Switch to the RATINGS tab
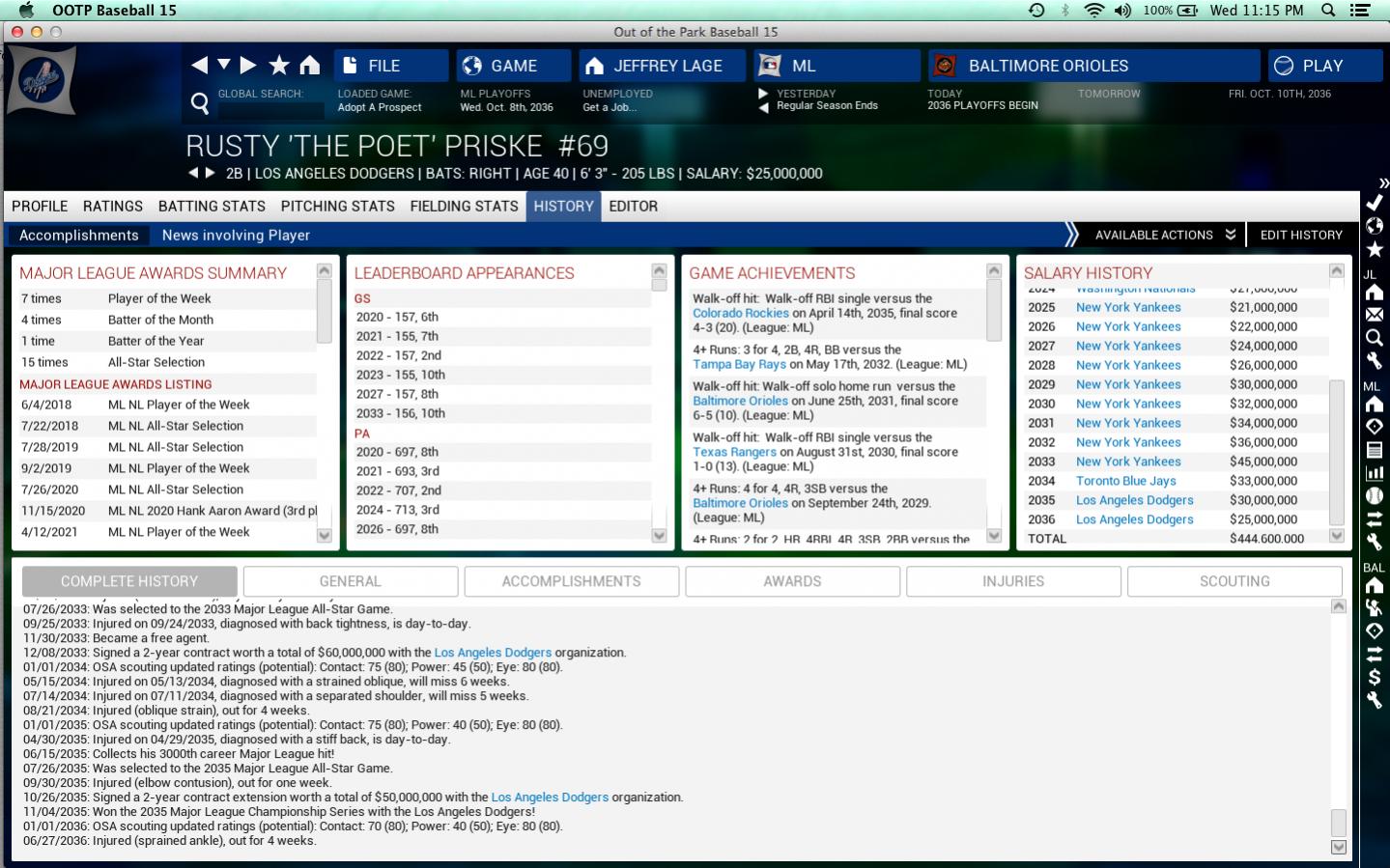Image resolution: width=1390 pixels, height=868 pixels. coord(113,206)
